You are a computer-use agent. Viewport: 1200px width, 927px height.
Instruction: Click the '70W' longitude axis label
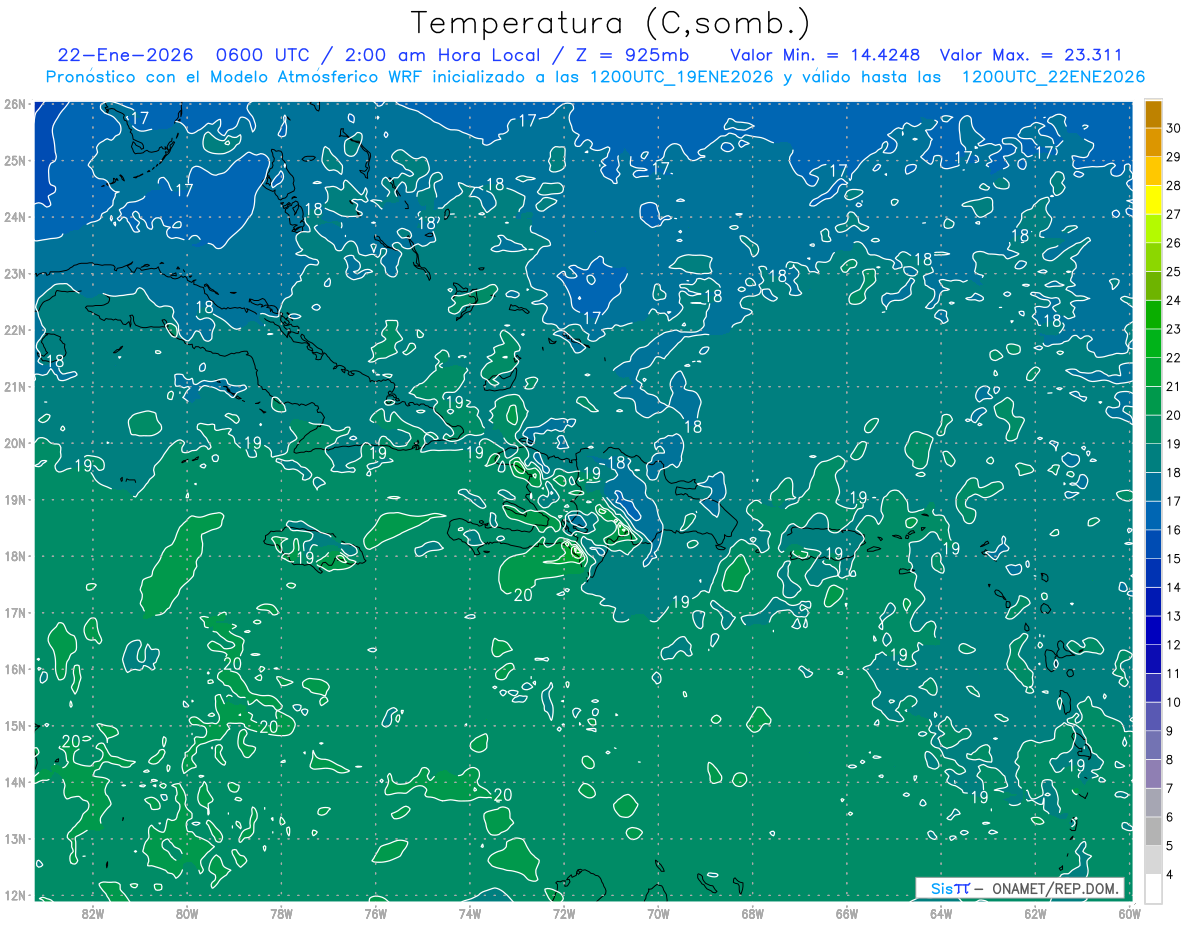point(658,913)
